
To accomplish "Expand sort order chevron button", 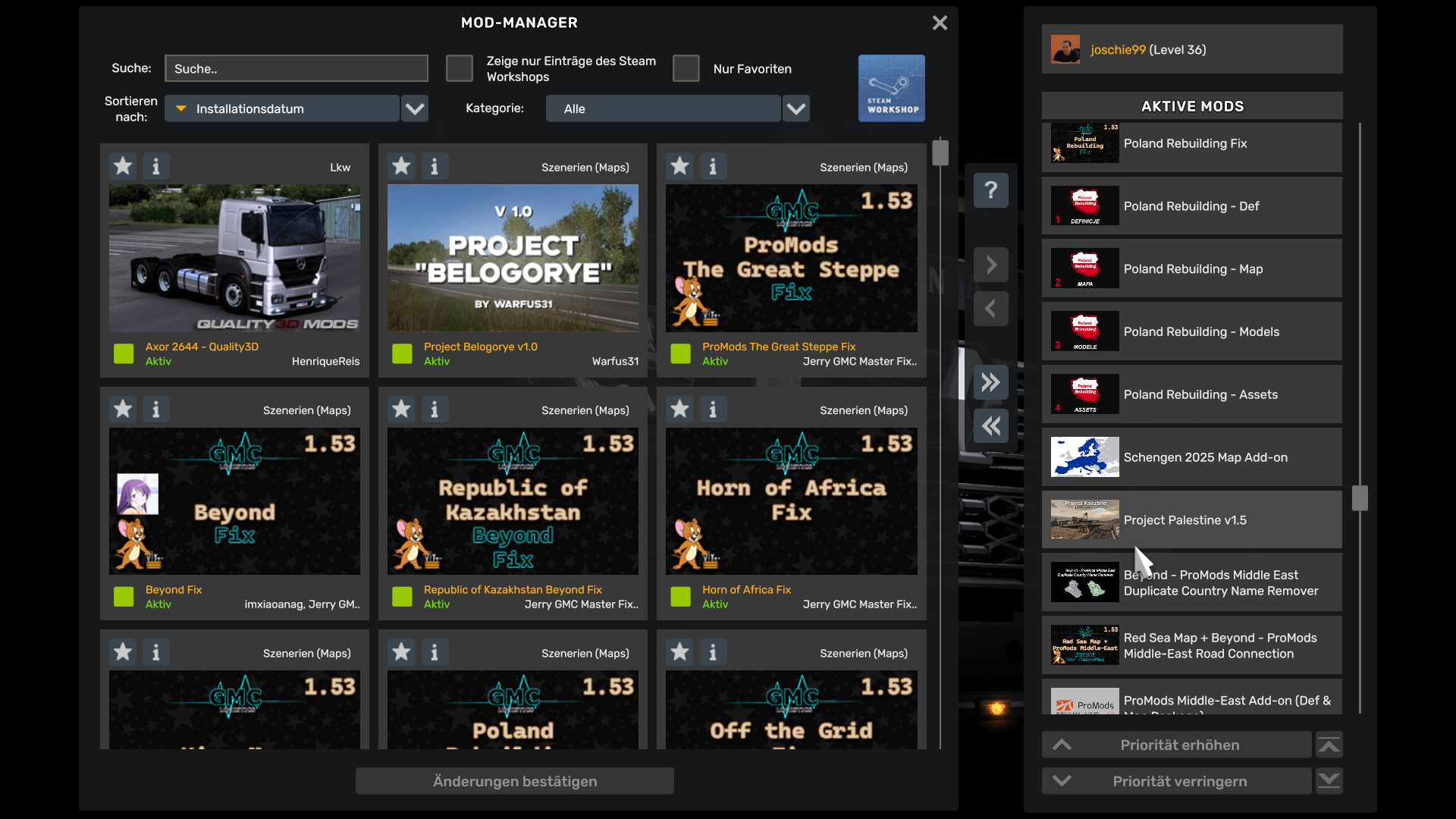I will tap(415, 108).
